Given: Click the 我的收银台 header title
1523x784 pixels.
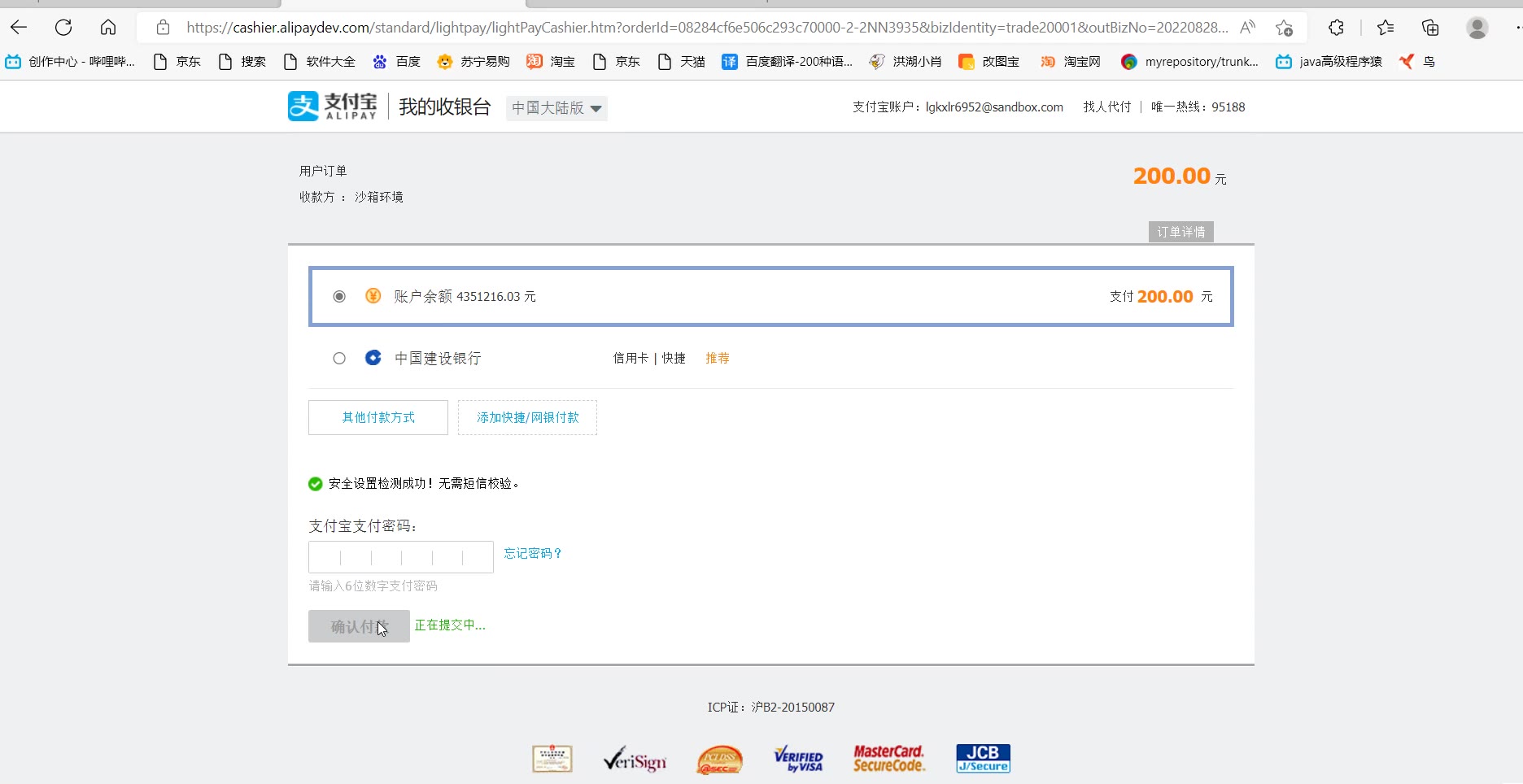Looking at the screenshot, I should pos(445,107).
